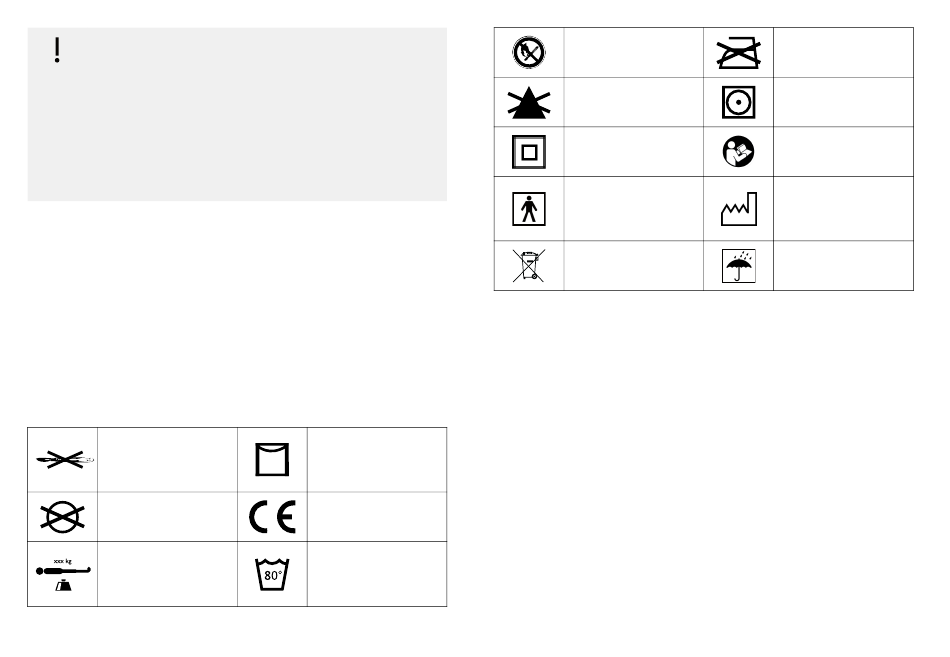The image size is (950, 657).
Task: Click the no open flame symbol
Action: coord(528,52)
